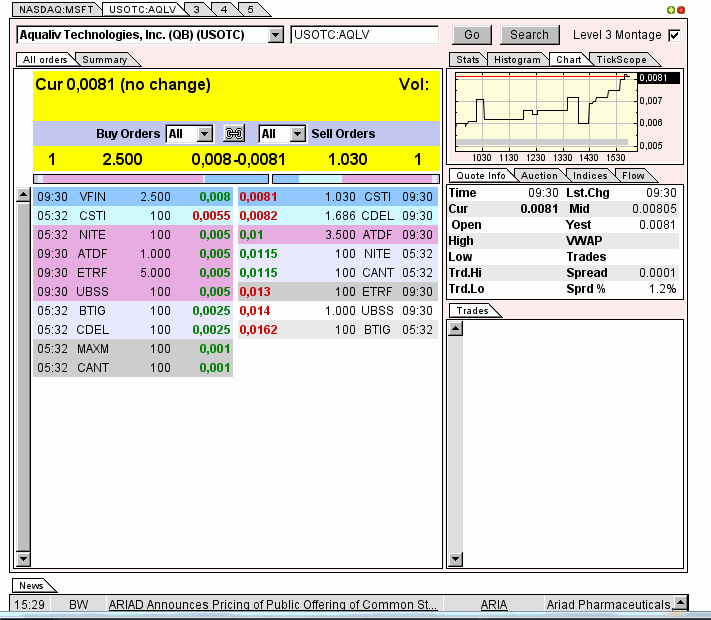The image size is (711, 620).
Task: Open the company name dropdown arrow
Action: click(x=275, y=35)
